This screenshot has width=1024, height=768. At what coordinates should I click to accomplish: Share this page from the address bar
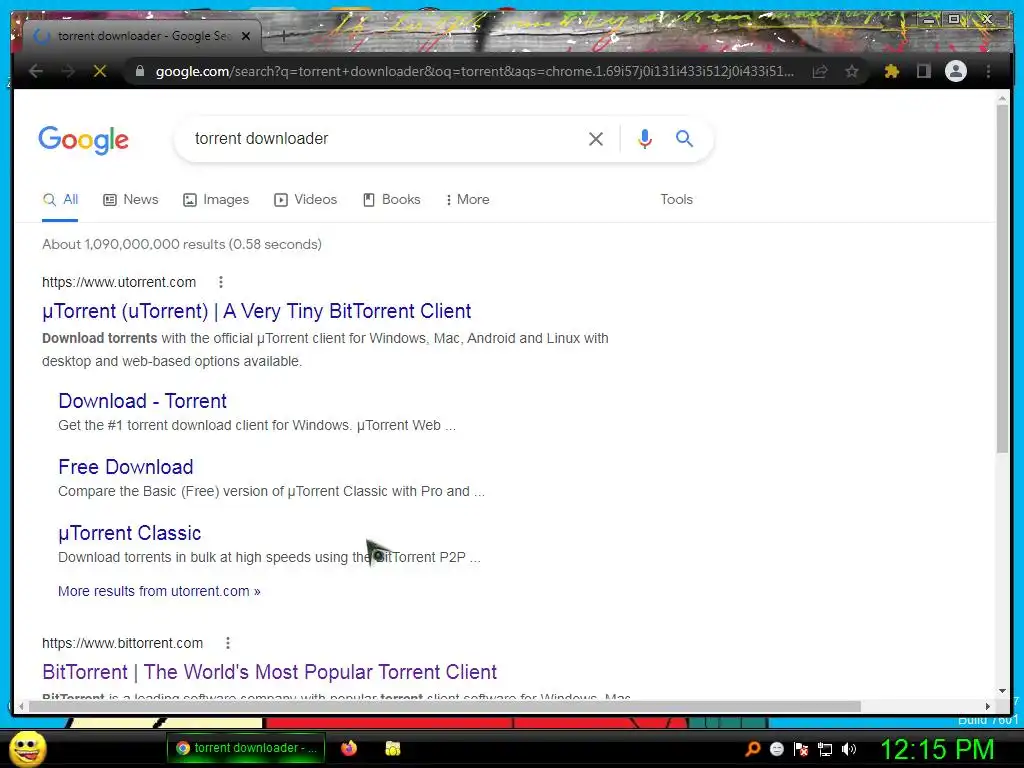[x=820, y=71]
